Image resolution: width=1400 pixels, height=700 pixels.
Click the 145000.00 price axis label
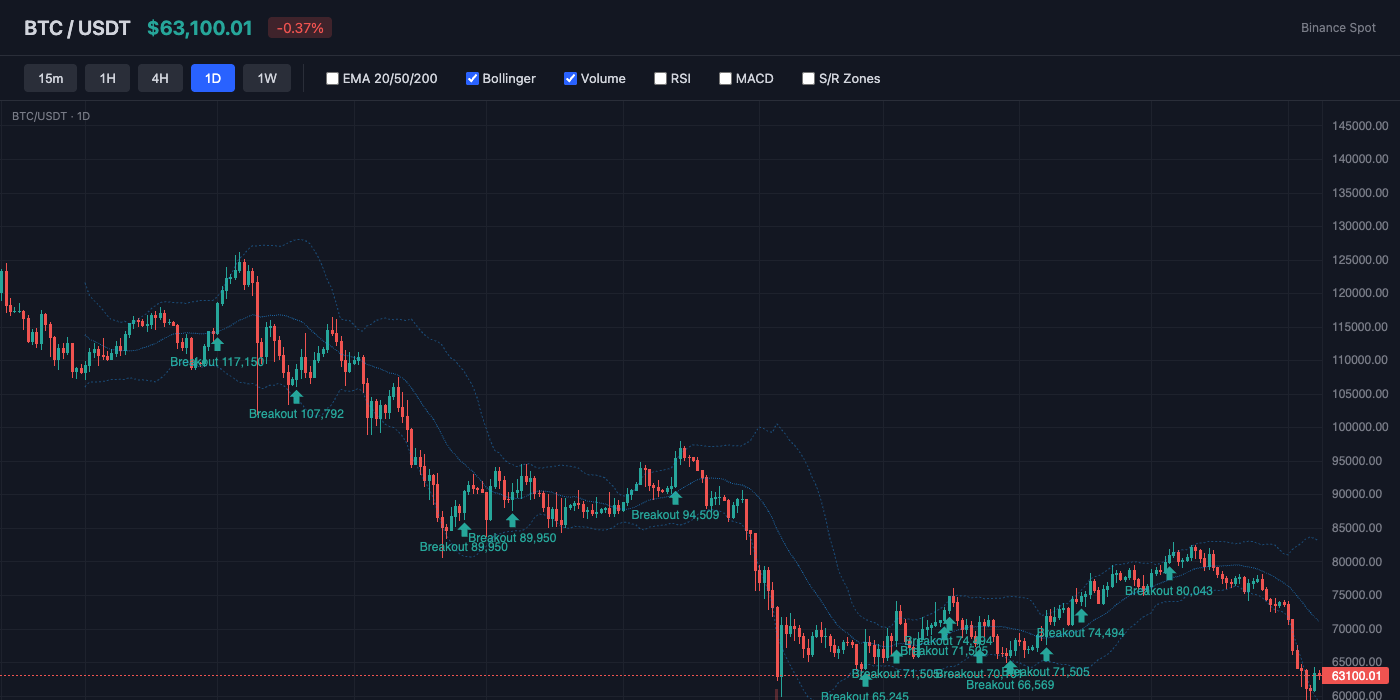coord(1360,126)
